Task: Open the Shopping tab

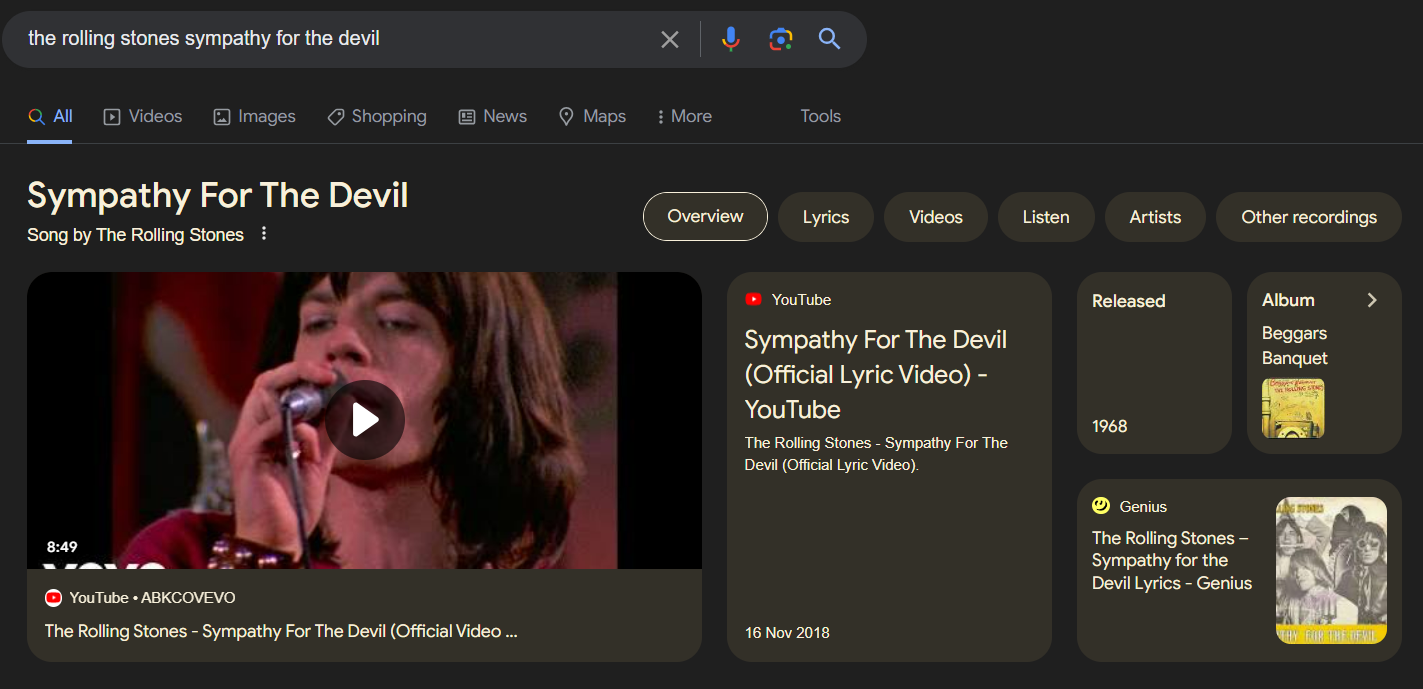Action: pos(377,116)
